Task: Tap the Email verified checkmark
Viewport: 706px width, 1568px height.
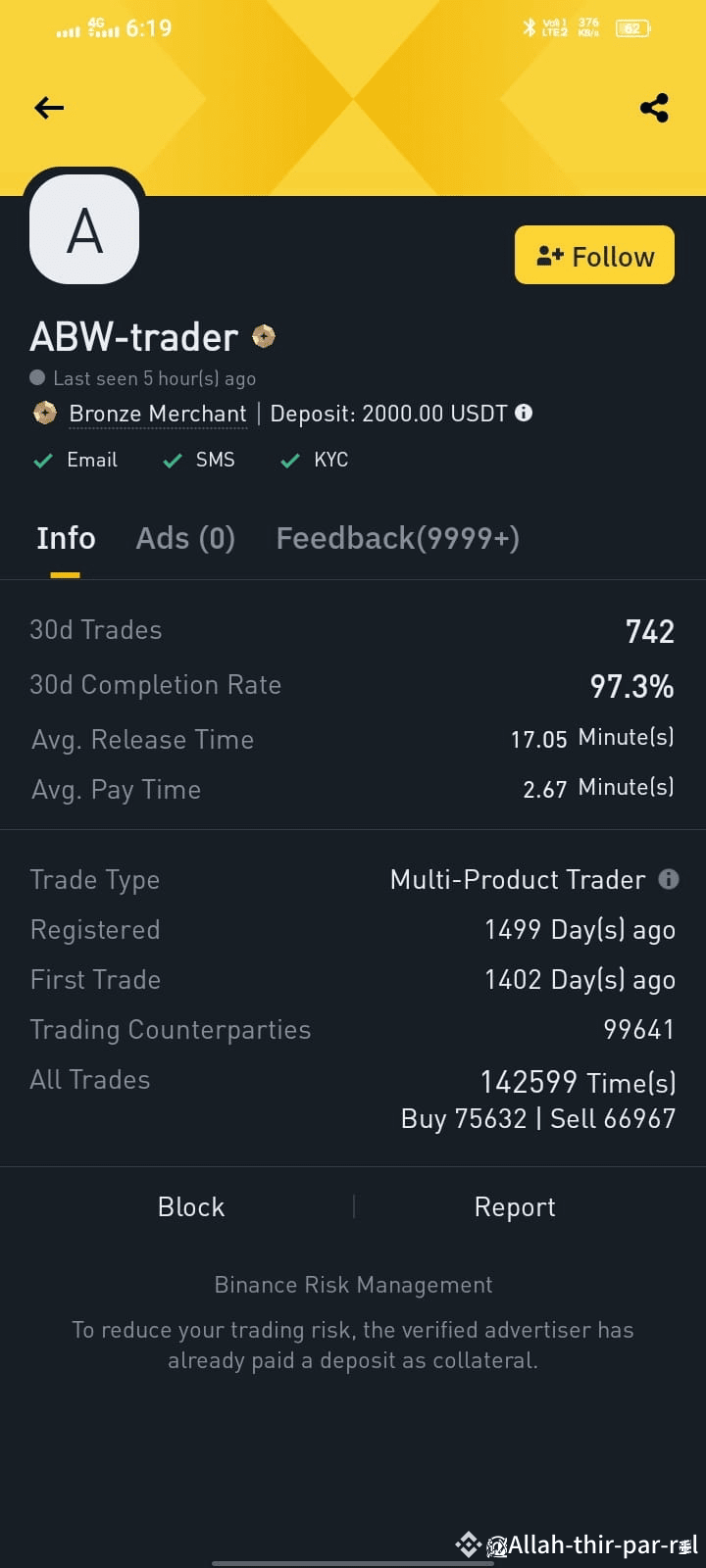Action: (43, 461)
